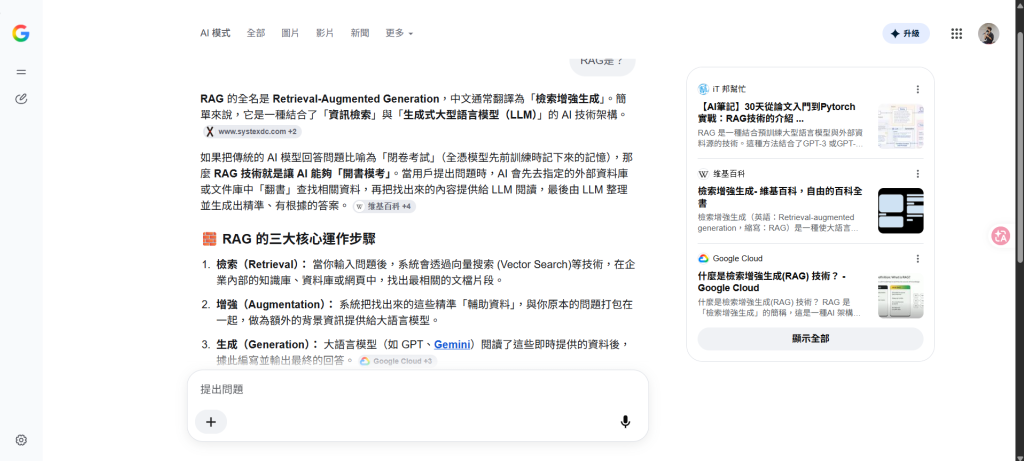1024x461 pixels.
Task: Click the 生成（Generation） step label
Action: point(268,344)
